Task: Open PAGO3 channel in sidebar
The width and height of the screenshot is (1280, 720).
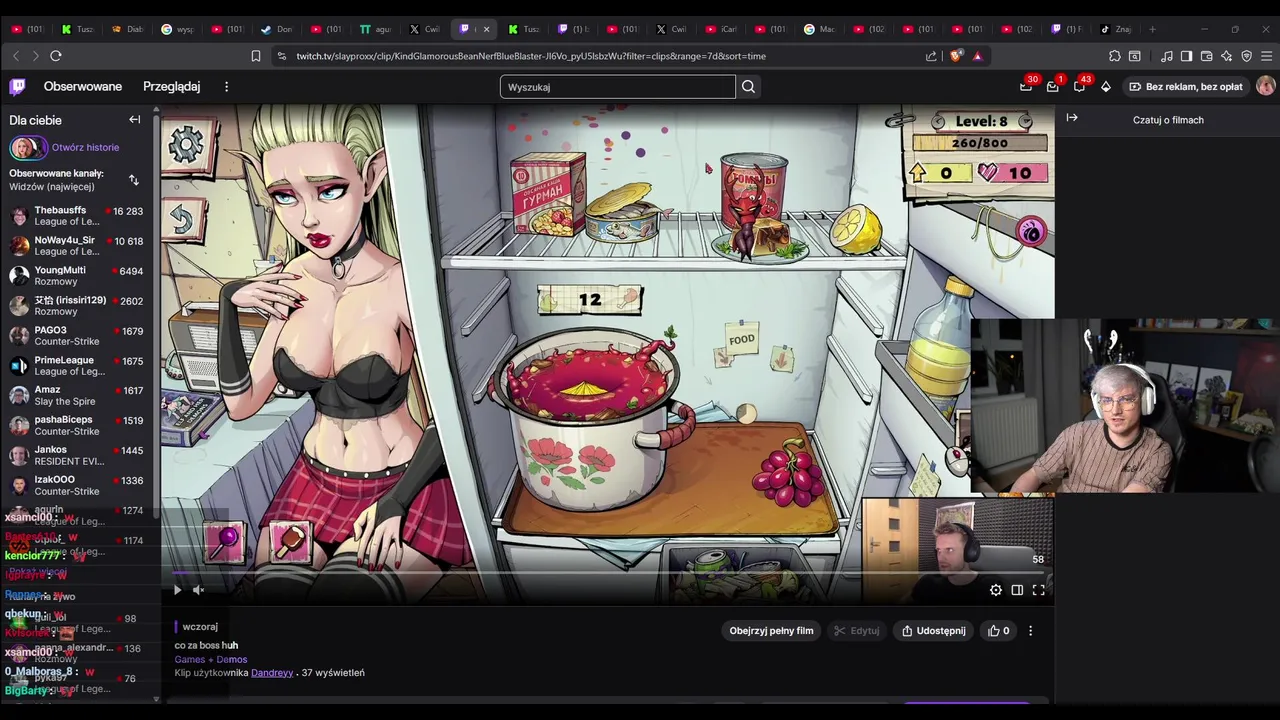Action: tap(78, 336)
